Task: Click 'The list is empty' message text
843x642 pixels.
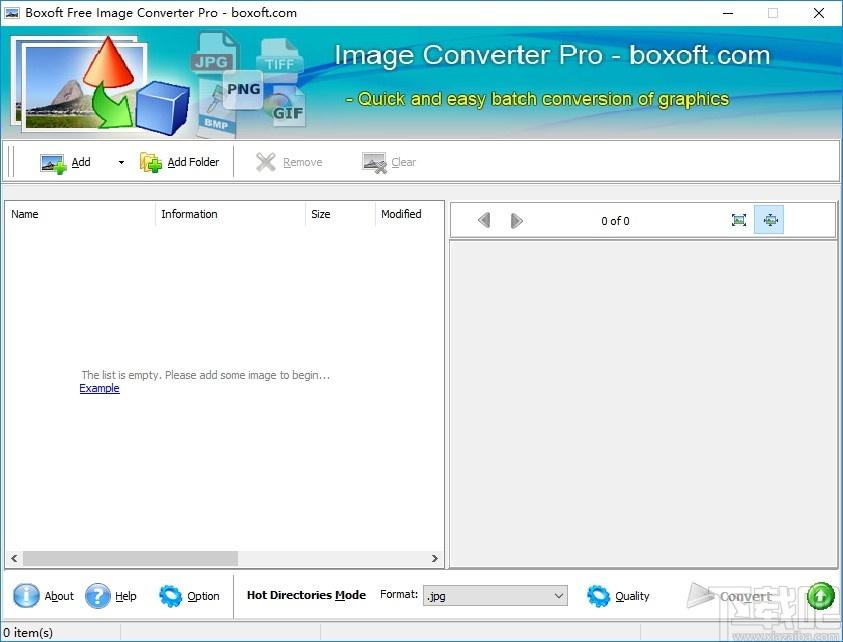Action: point(205,375)
